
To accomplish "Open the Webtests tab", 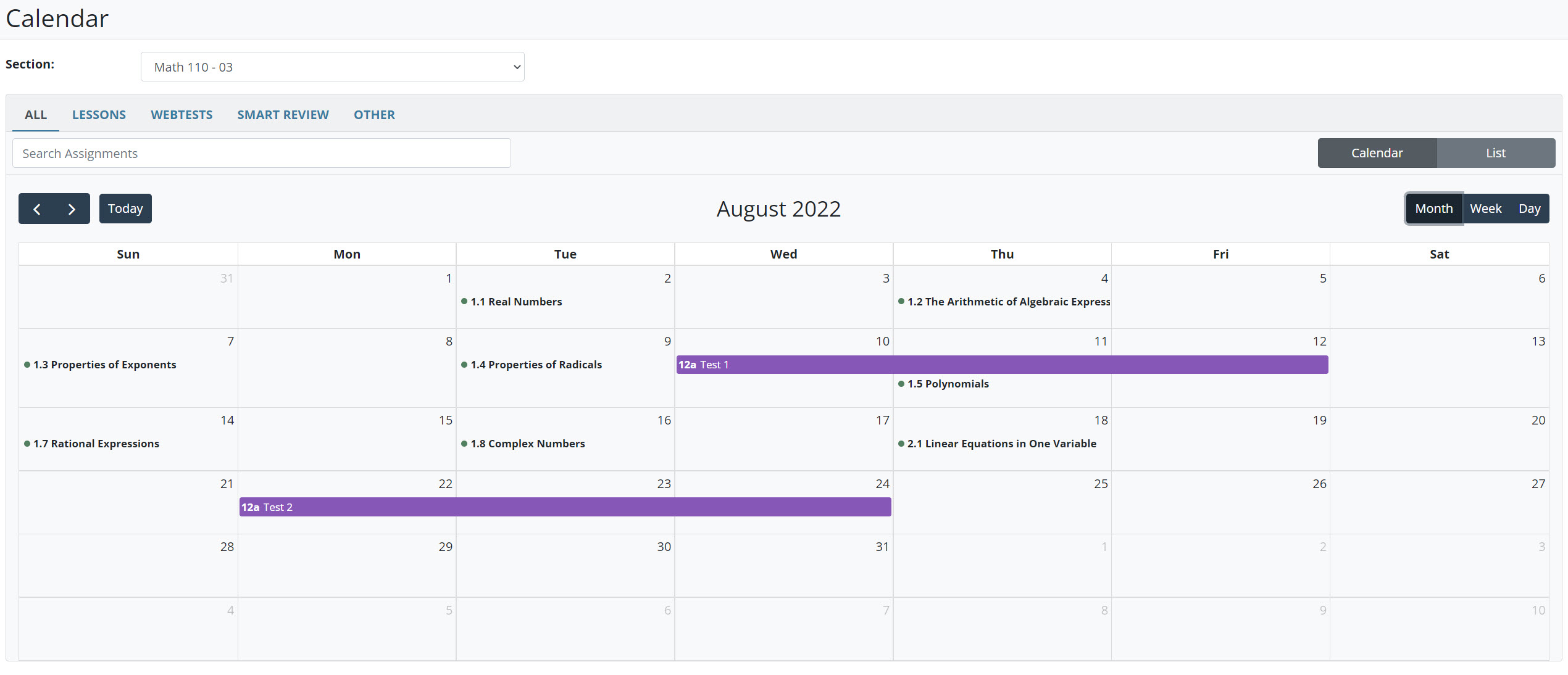I will click(181, 115).
